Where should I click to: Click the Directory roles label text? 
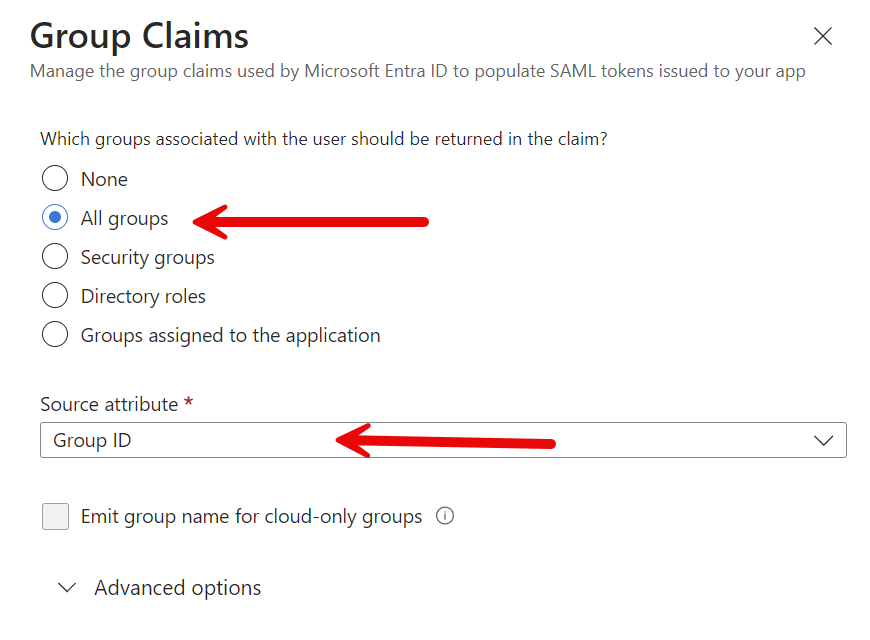tap(142, 295)
